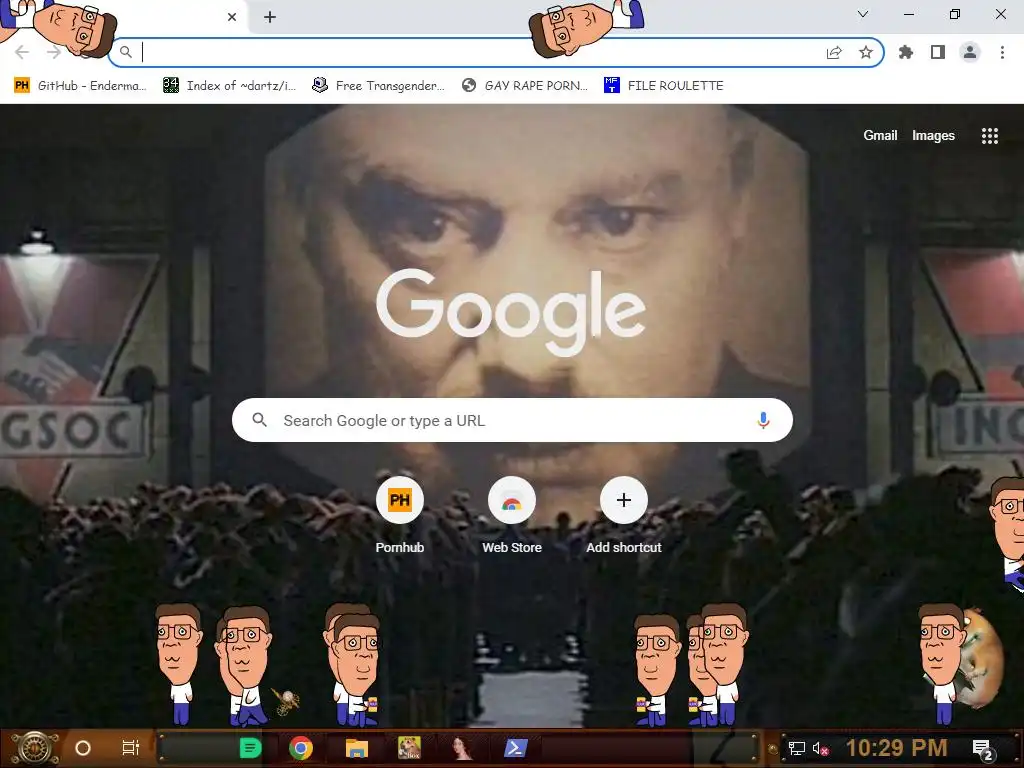Screen dimensions: 1024x768
Task: Open Task View on the taskbar
Action: pyautogui.click(x=131, y=748)
